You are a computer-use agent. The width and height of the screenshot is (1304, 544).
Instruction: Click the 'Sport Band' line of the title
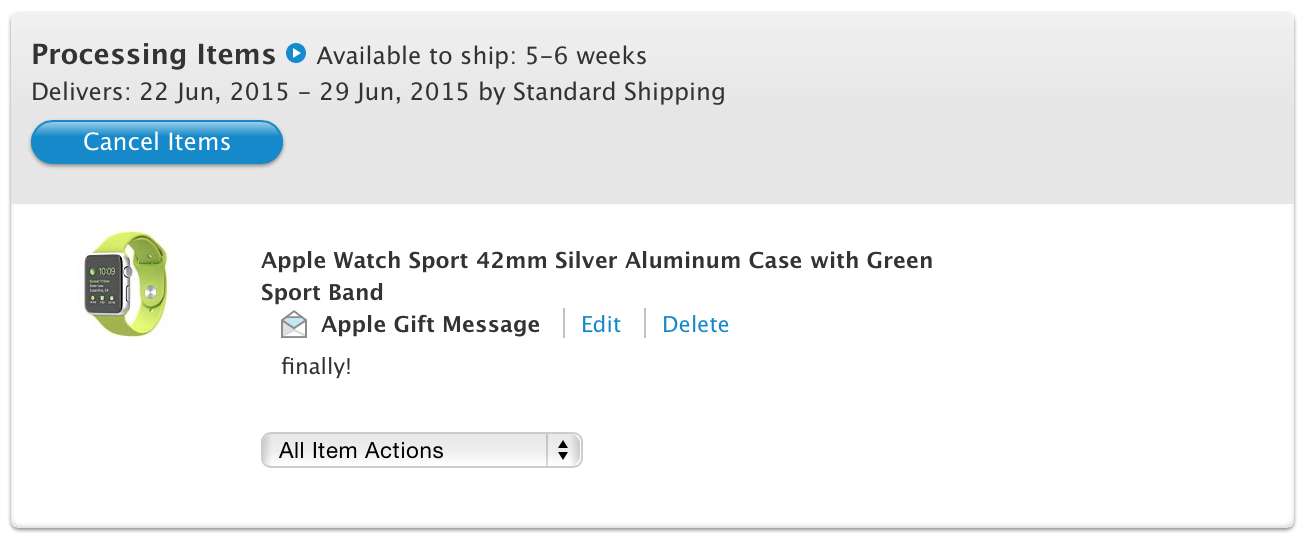coord(322,293)
